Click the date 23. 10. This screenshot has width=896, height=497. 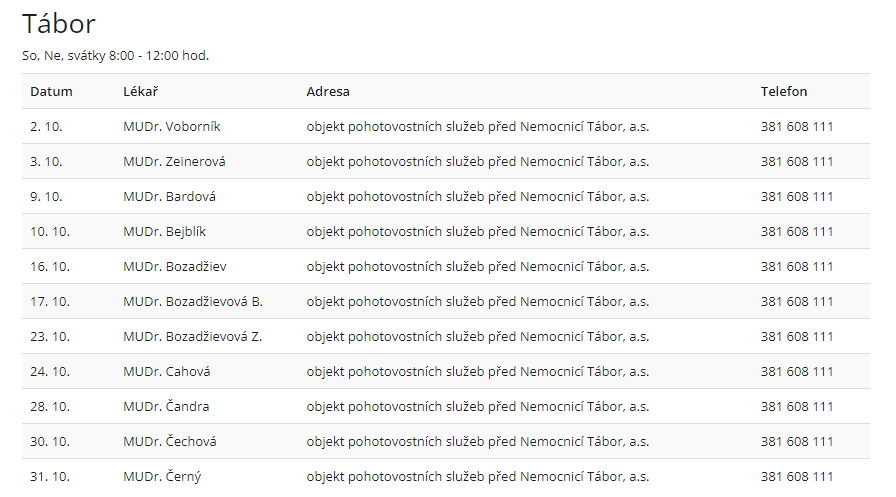tap(50, 337)
